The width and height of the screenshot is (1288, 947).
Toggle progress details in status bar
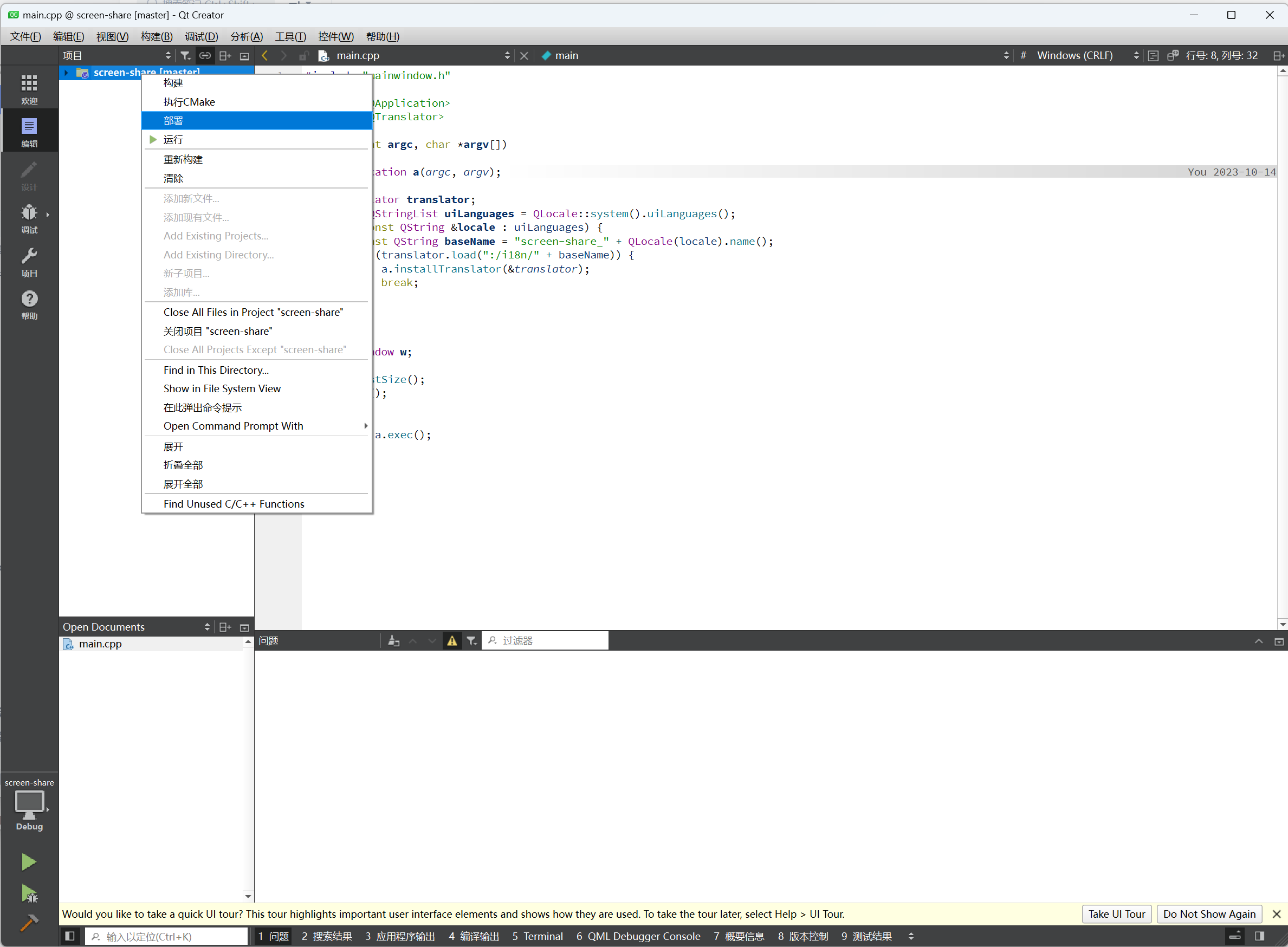point(1235,936)
